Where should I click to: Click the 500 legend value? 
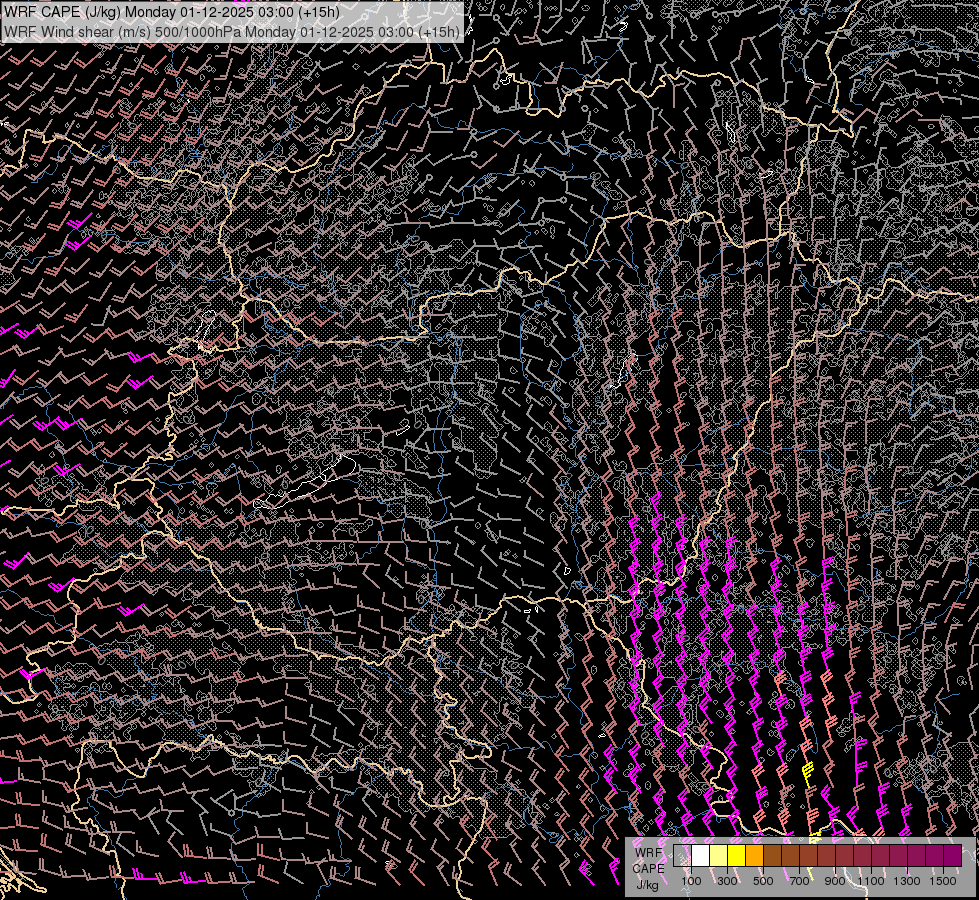point(763,881)
